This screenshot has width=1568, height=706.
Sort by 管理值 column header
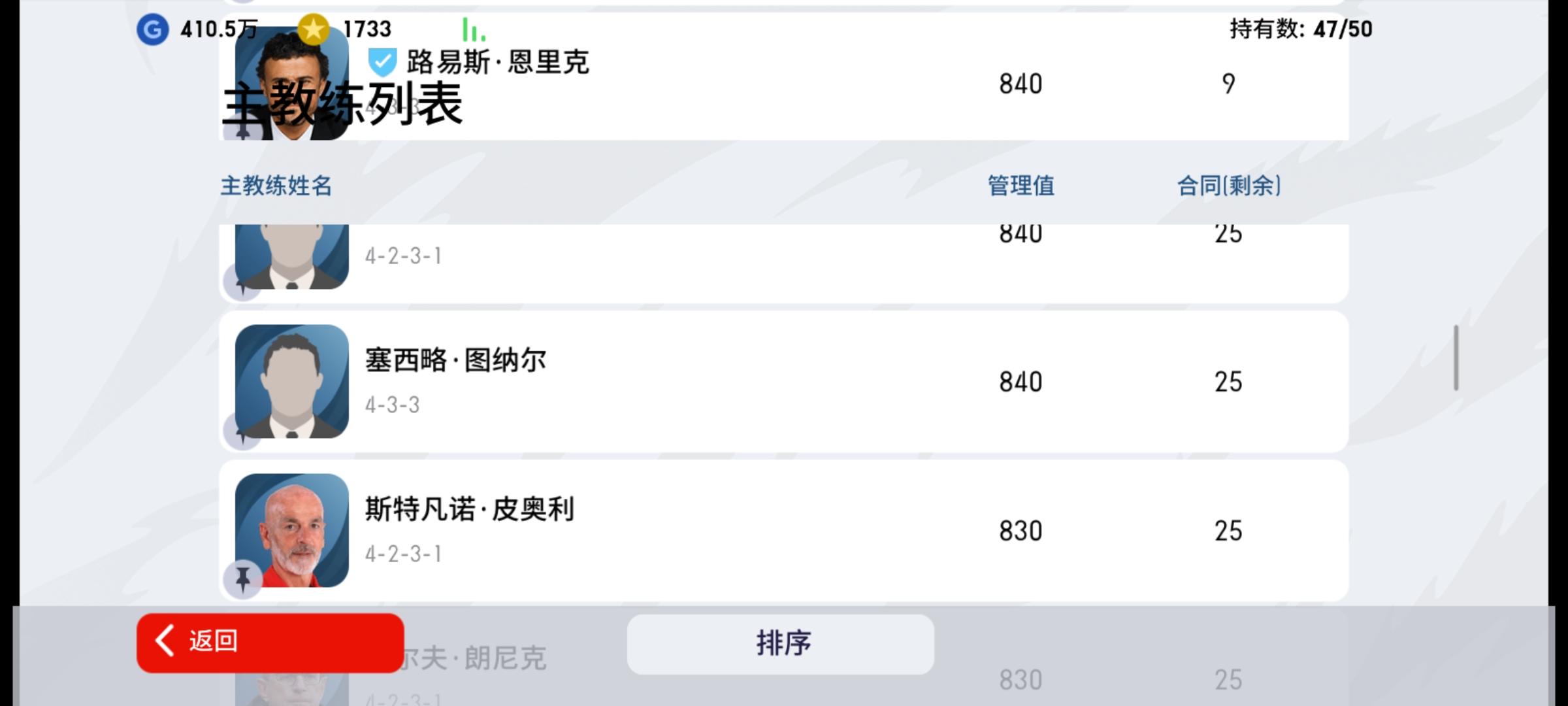tap(1021, 186)
